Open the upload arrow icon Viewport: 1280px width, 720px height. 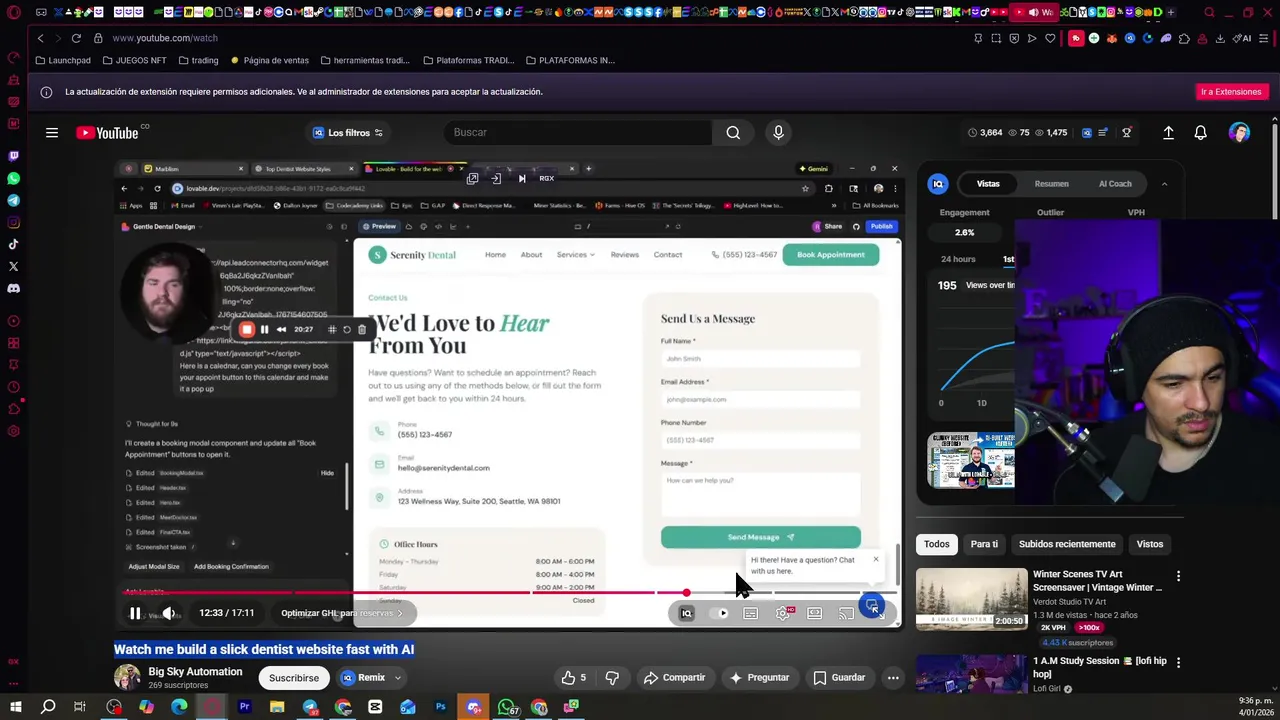coord(1168,132)
